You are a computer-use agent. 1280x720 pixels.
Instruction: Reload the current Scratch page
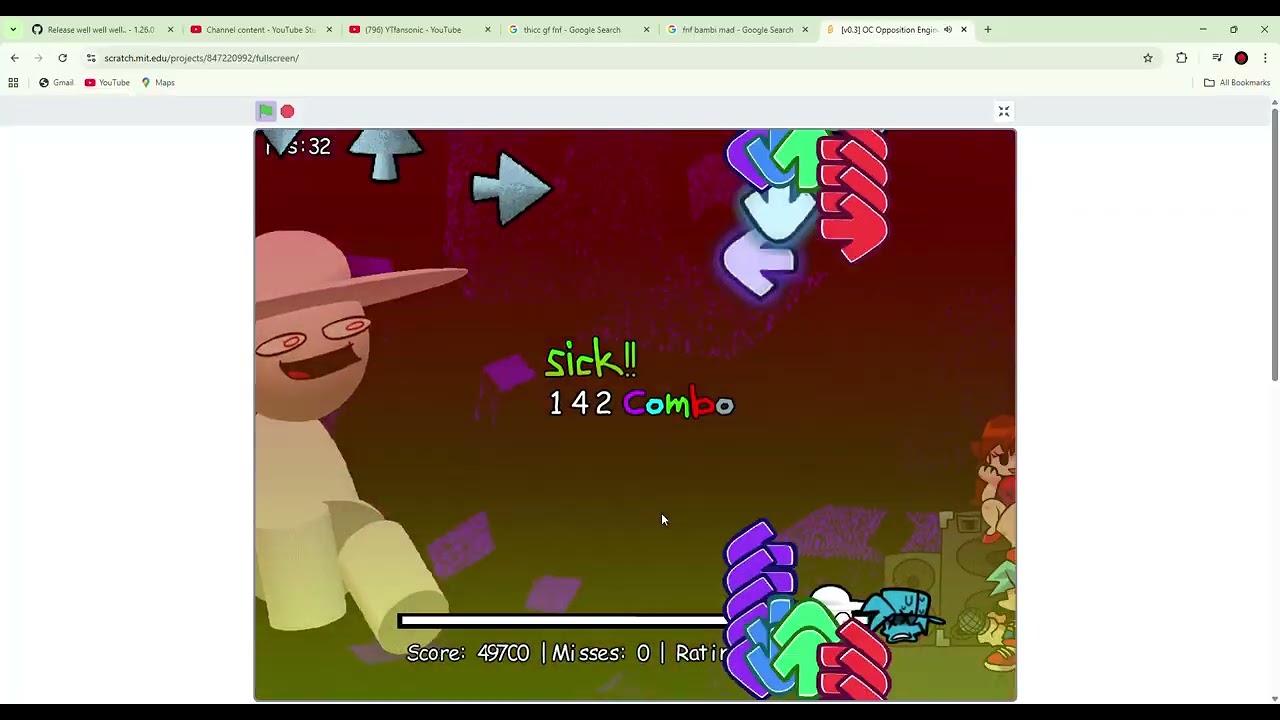(62, 58)
